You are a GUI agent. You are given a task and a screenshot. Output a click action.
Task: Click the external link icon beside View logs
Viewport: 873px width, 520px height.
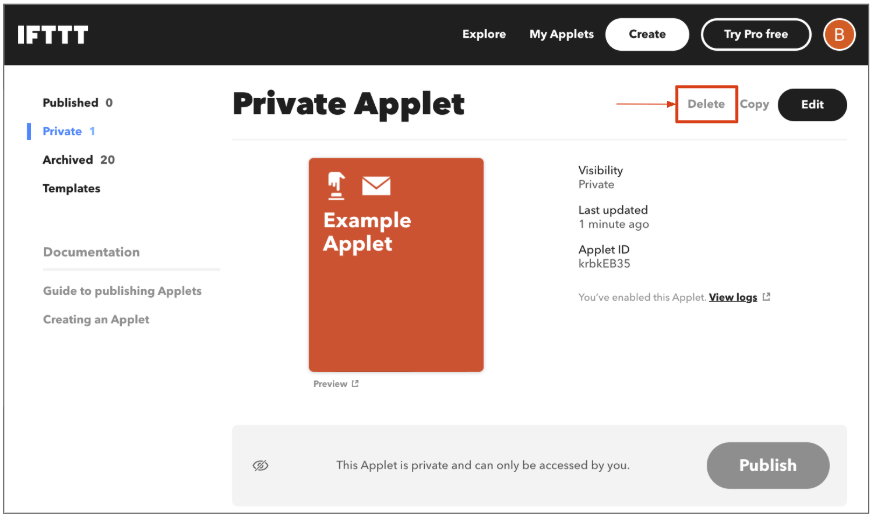(767, 297)
